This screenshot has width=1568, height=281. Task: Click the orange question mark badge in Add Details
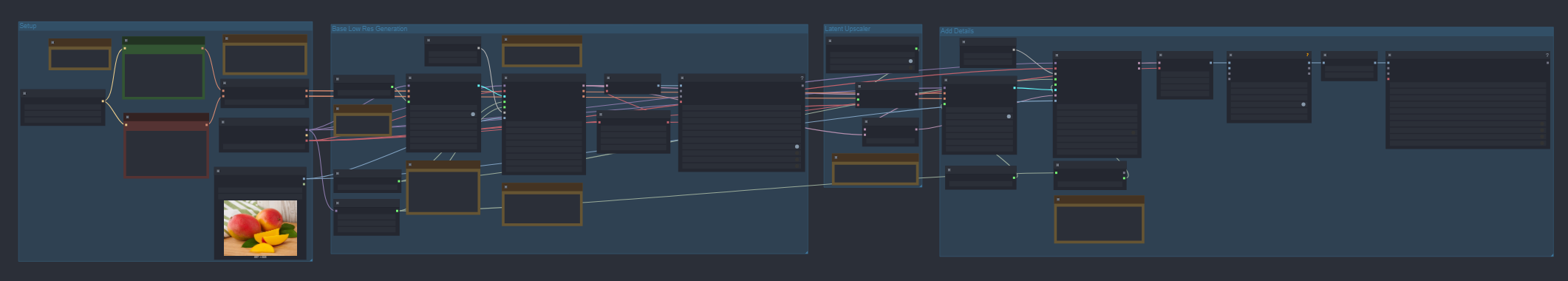click(x=1306, y=55)
